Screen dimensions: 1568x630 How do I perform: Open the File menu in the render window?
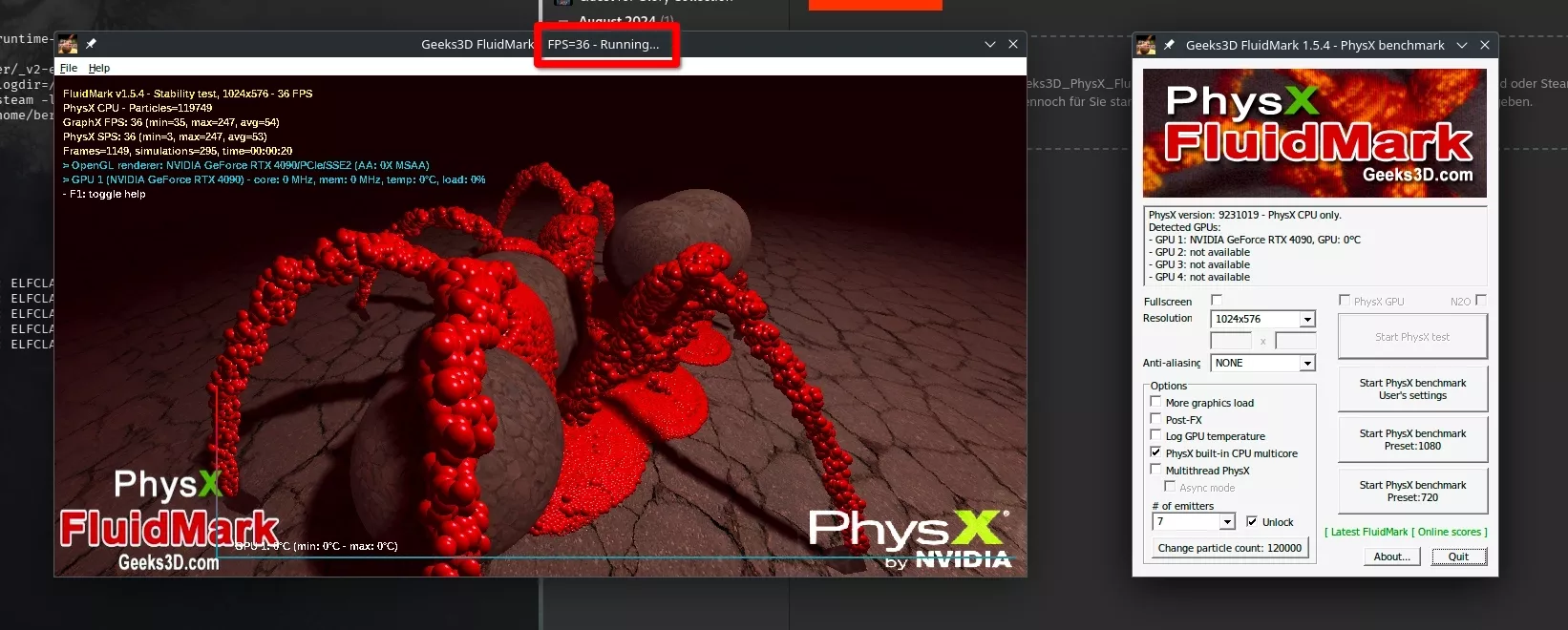click(x=69, y=68)
